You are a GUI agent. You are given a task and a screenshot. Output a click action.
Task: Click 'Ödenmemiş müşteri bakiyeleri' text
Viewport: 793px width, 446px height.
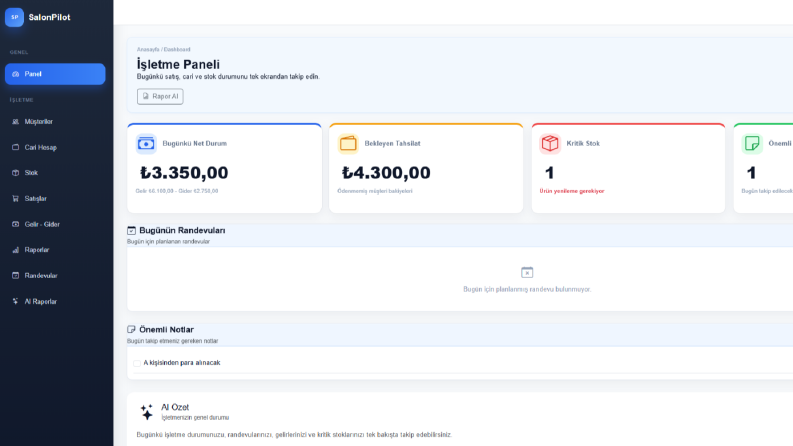pos(375,191)
